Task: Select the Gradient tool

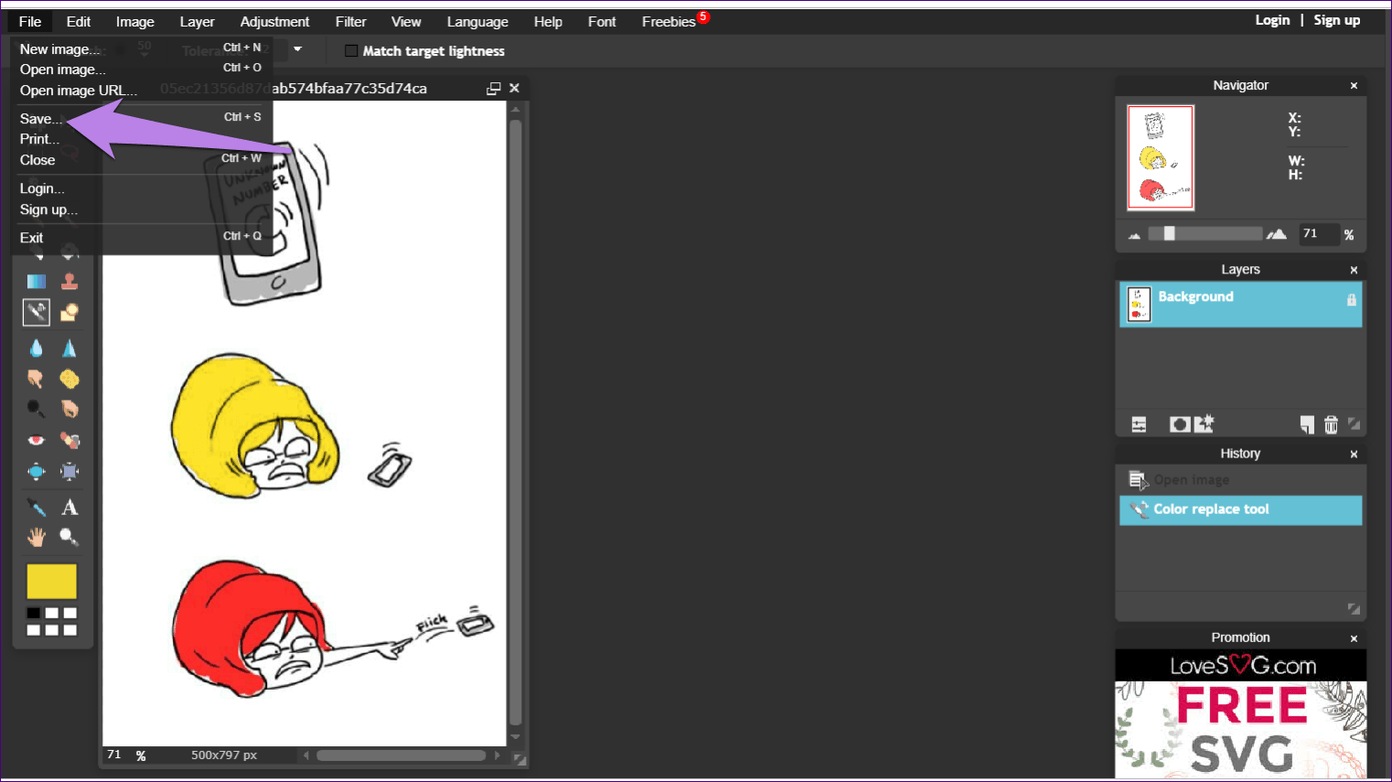Action: pos(36,282)
